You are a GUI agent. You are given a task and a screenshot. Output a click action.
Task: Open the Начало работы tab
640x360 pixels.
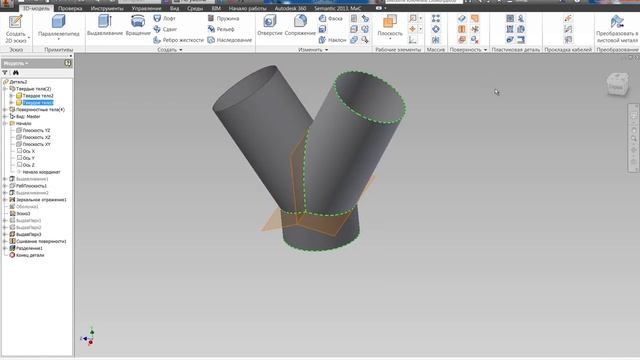(247, 8)
